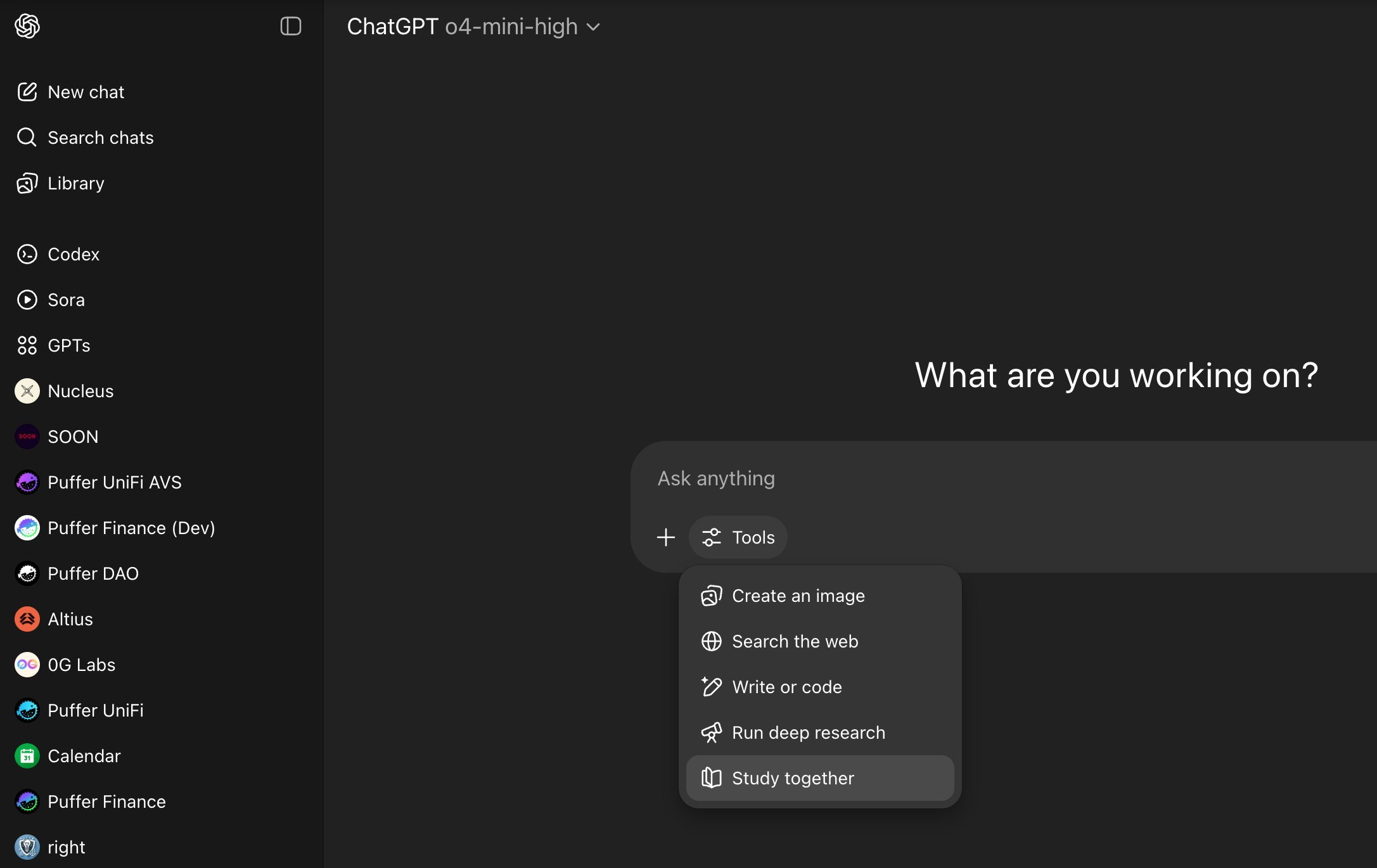The width and height of the screenshot is (1377, 868).
Task: Click the Codex terminal icon
Action: pyautogui.click(x=27, y=254)
